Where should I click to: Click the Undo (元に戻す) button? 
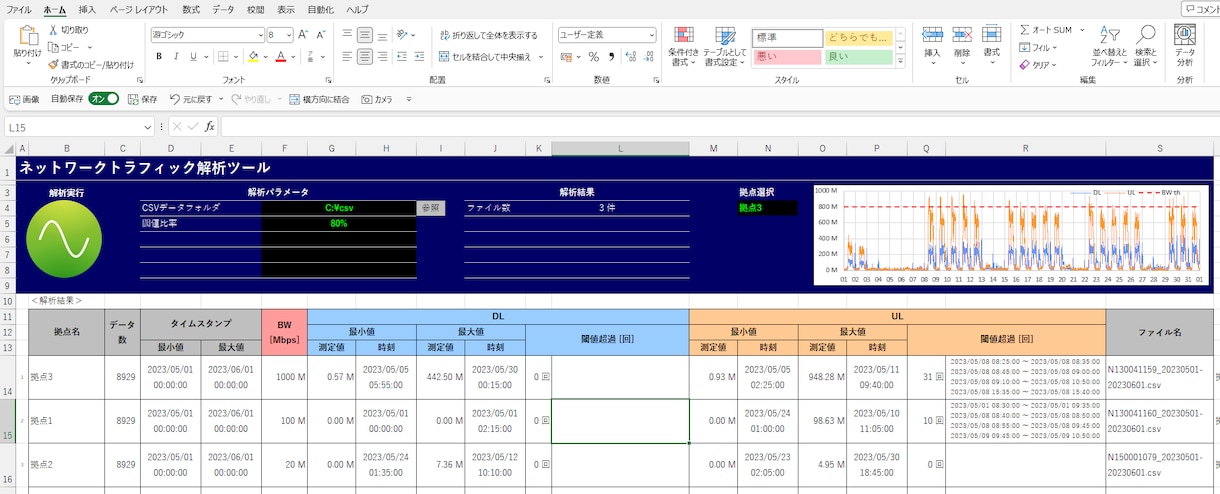[190, 99]
